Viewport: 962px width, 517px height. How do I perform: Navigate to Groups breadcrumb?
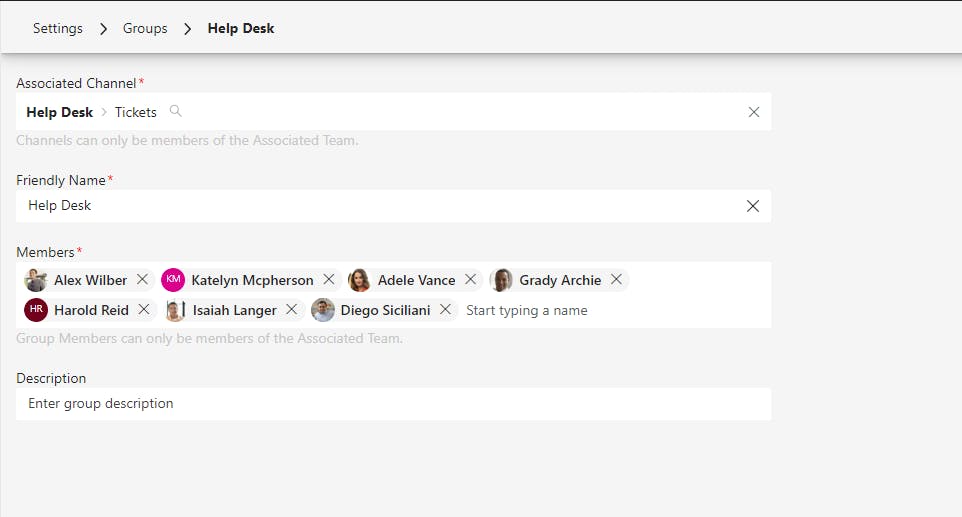[x=145, y=28]
